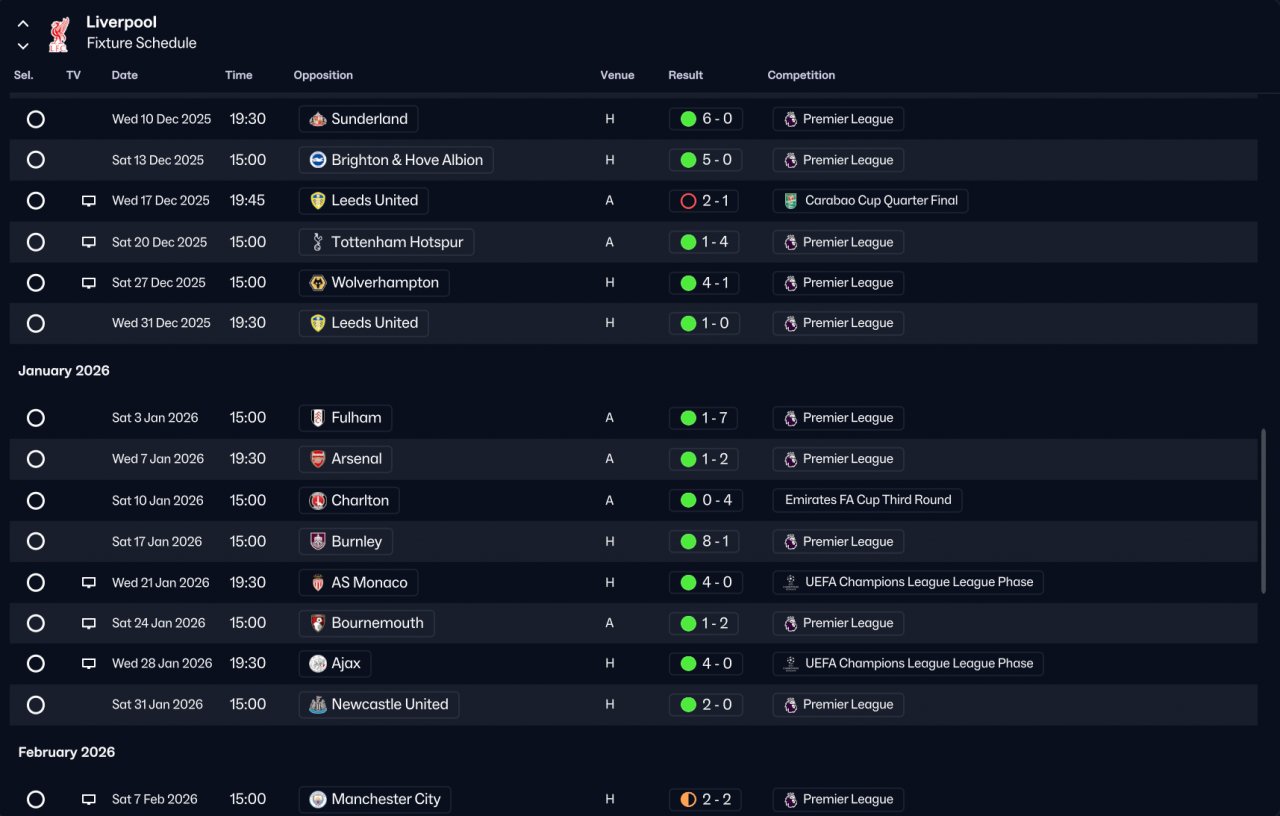This screenshot has width=1280, height=816.
Task: Toggle selection for Newcastle United fixture
Action: point(36,705)
